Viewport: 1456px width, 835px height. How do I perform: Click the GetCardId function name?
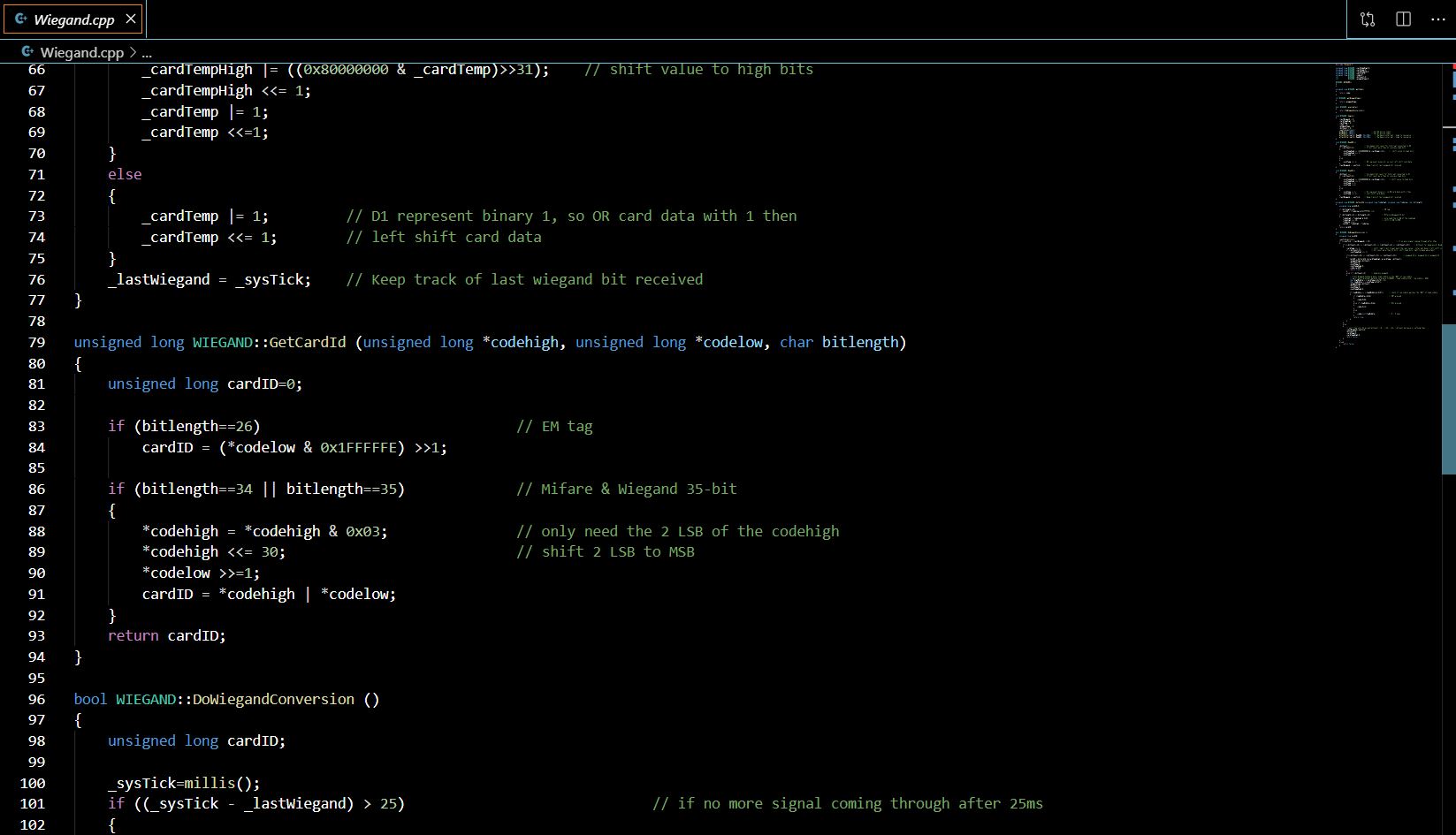(x=307, y=342)
